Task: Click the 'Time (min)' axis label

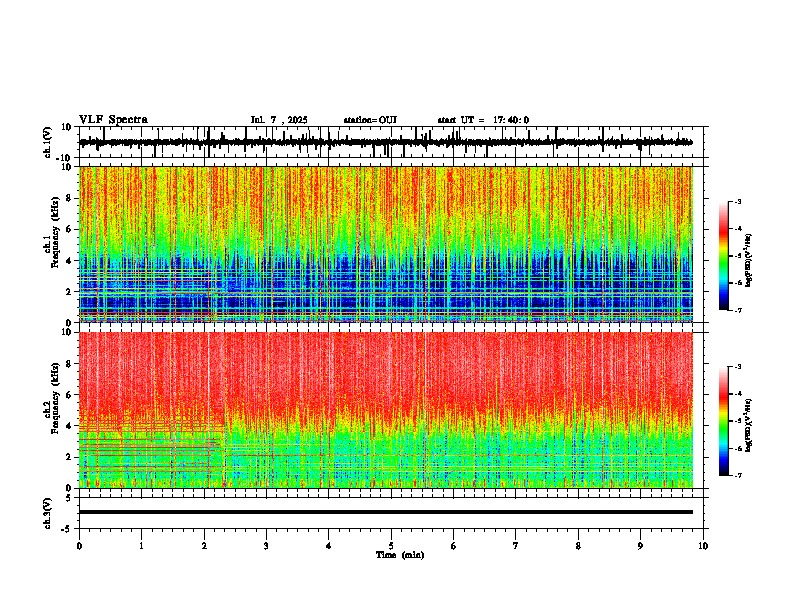Action: (400, 555)
